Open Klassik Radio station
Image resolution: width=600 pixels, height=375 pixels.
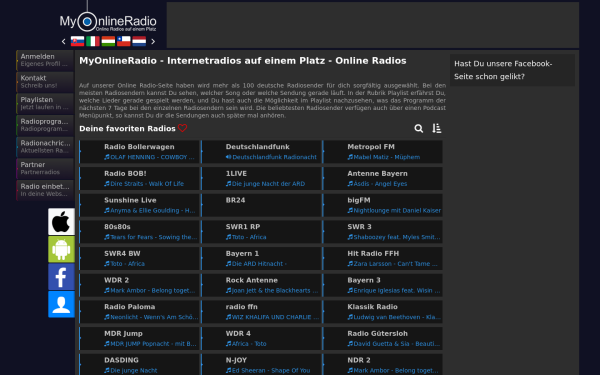383,312
